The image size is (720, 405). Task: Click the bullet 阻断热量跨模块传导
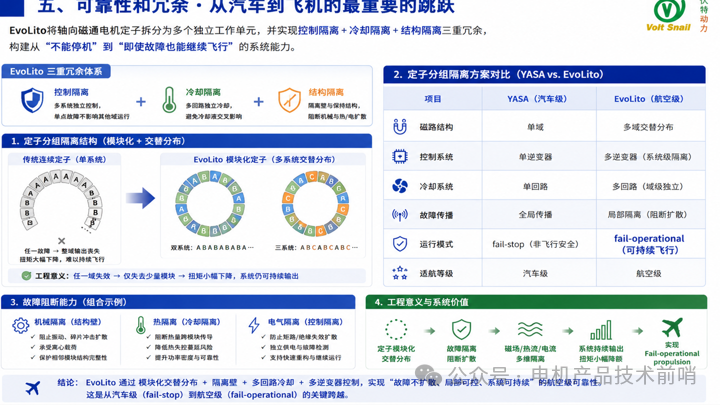pos(184,337)
